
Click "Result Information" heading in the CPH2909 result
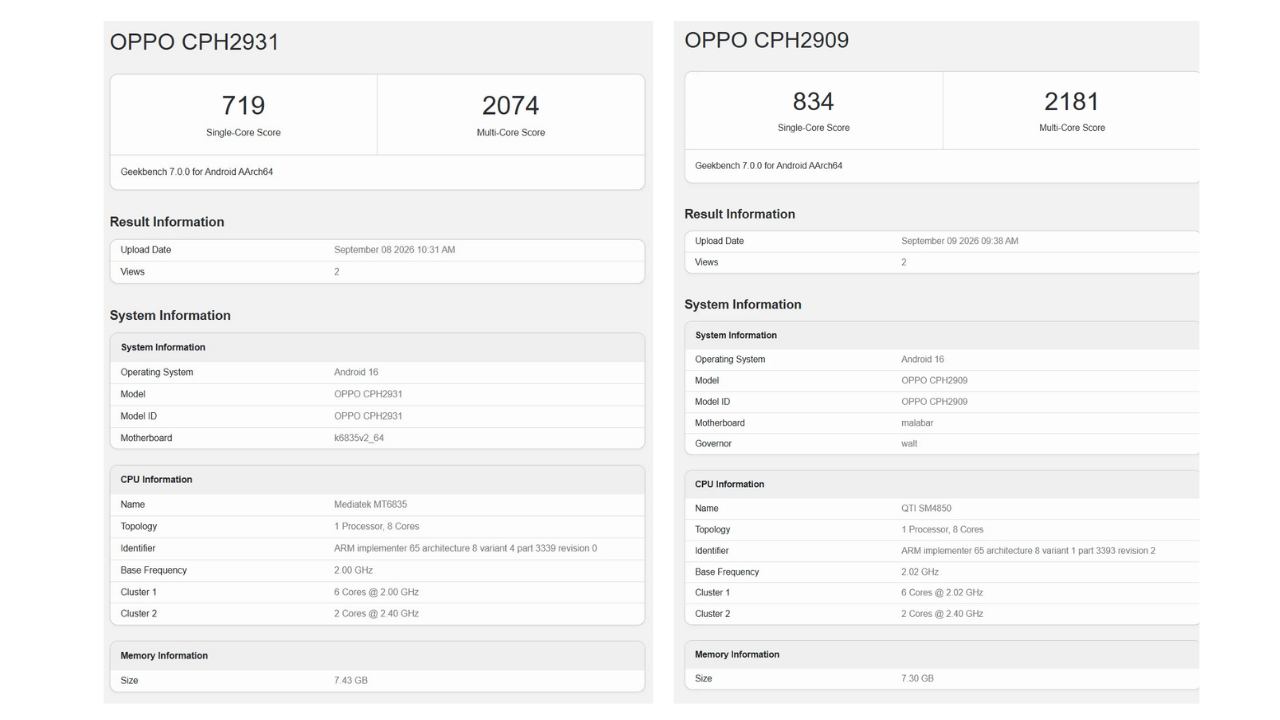pyautogui.click(x=740, y=214)
